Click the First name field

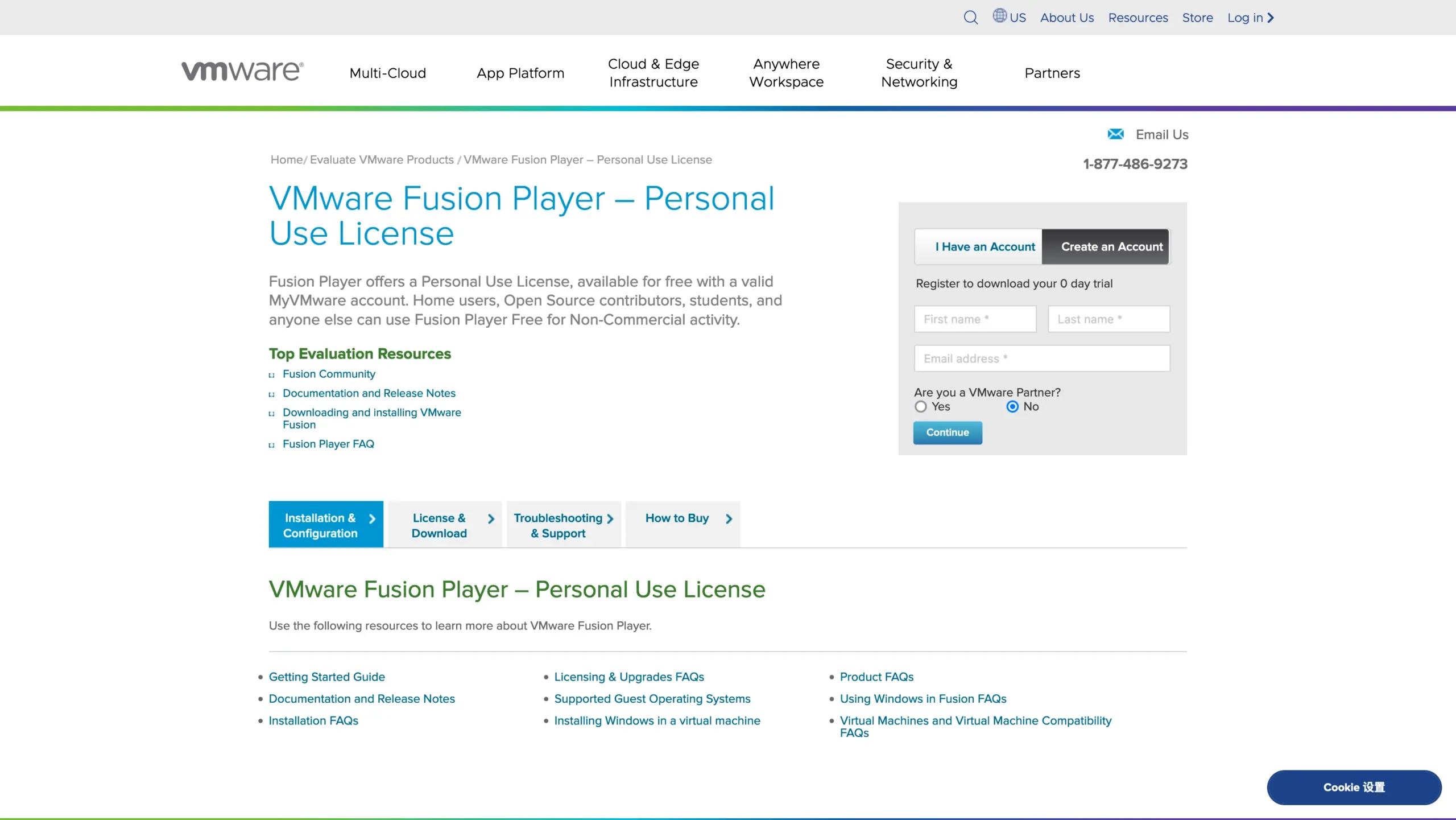975,319
